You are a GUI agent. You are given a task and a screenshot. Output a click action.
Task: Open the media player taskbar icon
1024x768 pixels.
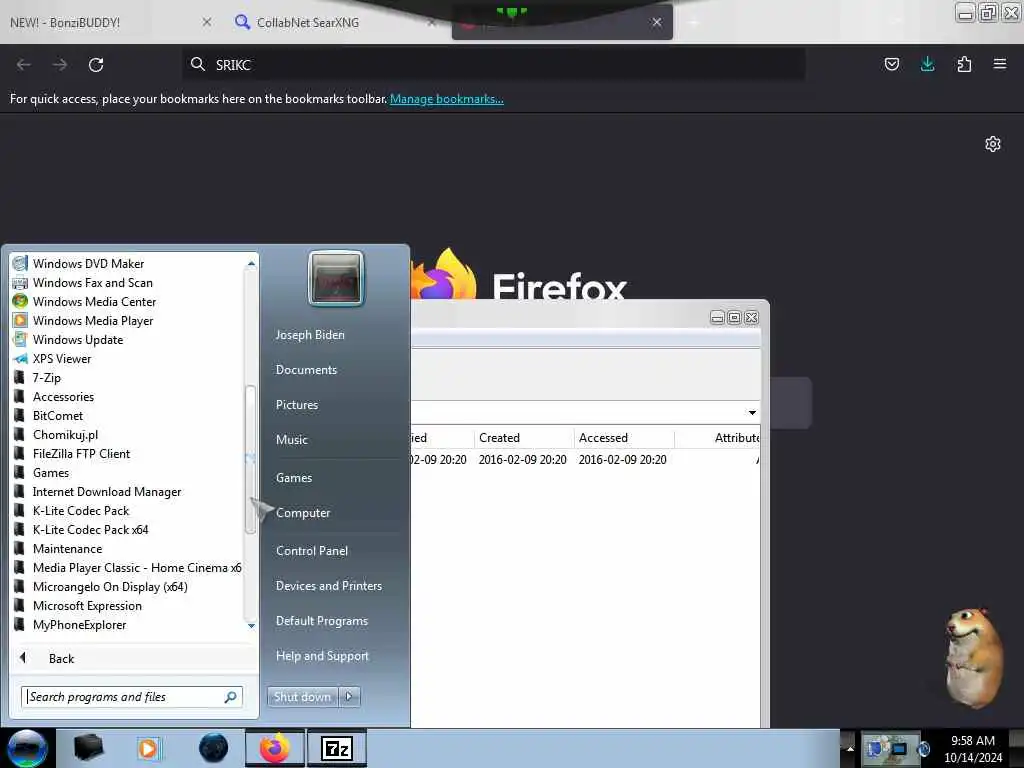149,748
